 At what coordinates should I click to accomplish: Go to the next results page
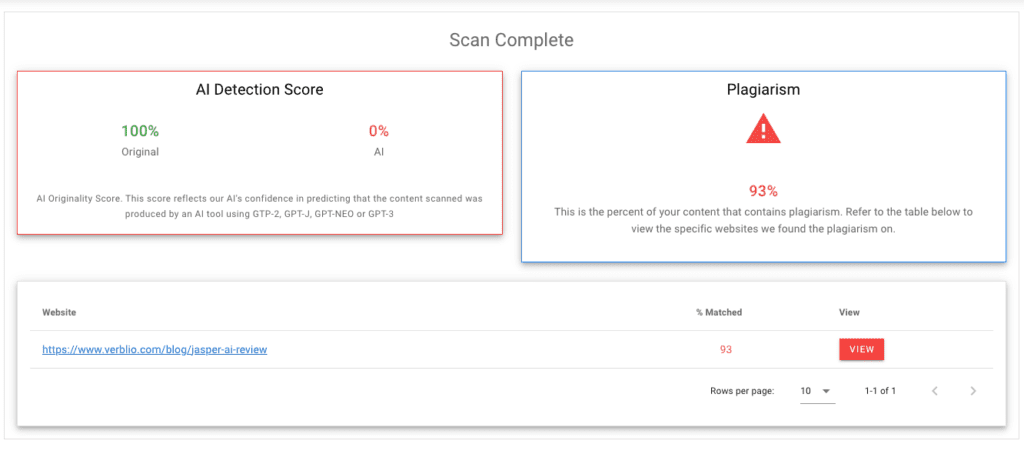973,391
